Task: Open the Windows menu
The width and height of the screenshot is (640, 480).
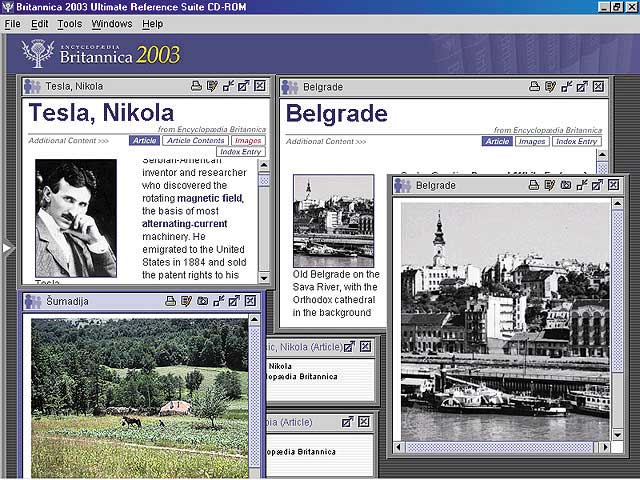Action: pos(112,24)
